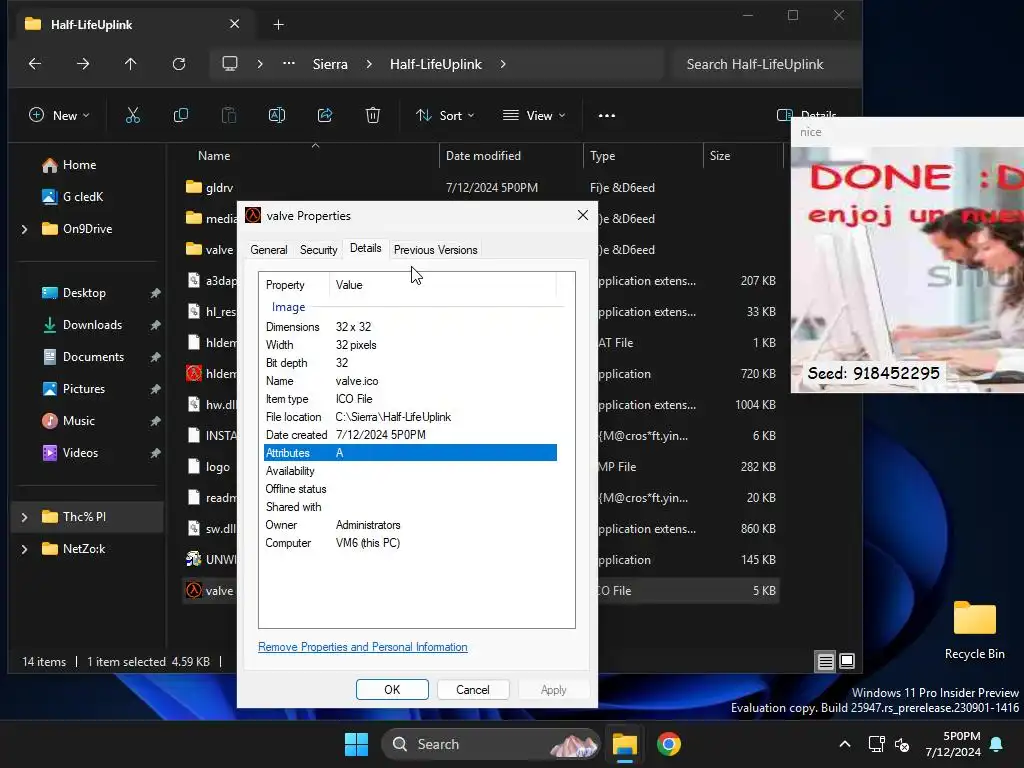Open Recycle Bin on the desktop
This screenshot has height=768, width=1024.
(974, 630)
